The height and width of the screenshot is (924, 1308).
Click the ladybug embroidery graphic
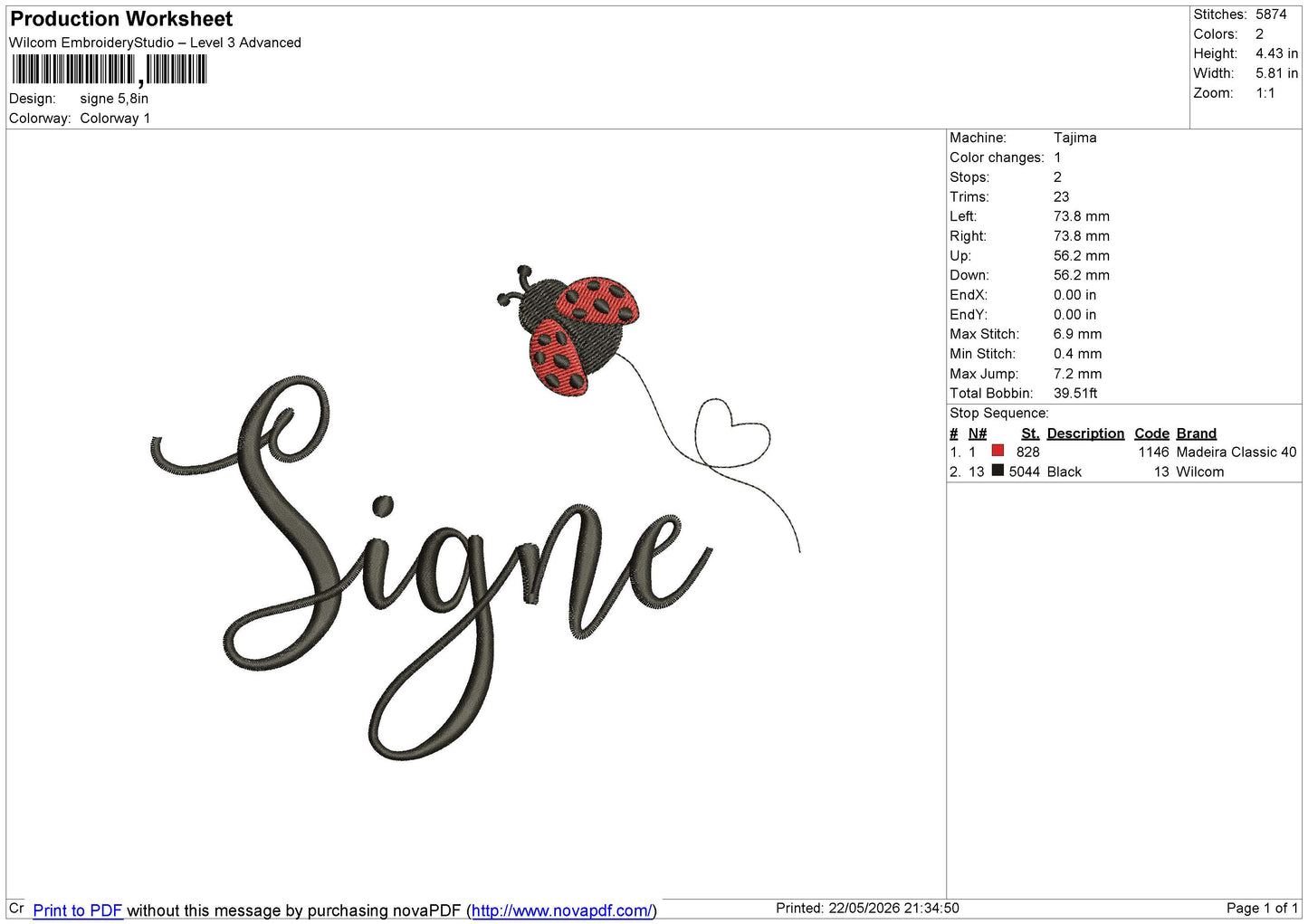pos(569,330)
